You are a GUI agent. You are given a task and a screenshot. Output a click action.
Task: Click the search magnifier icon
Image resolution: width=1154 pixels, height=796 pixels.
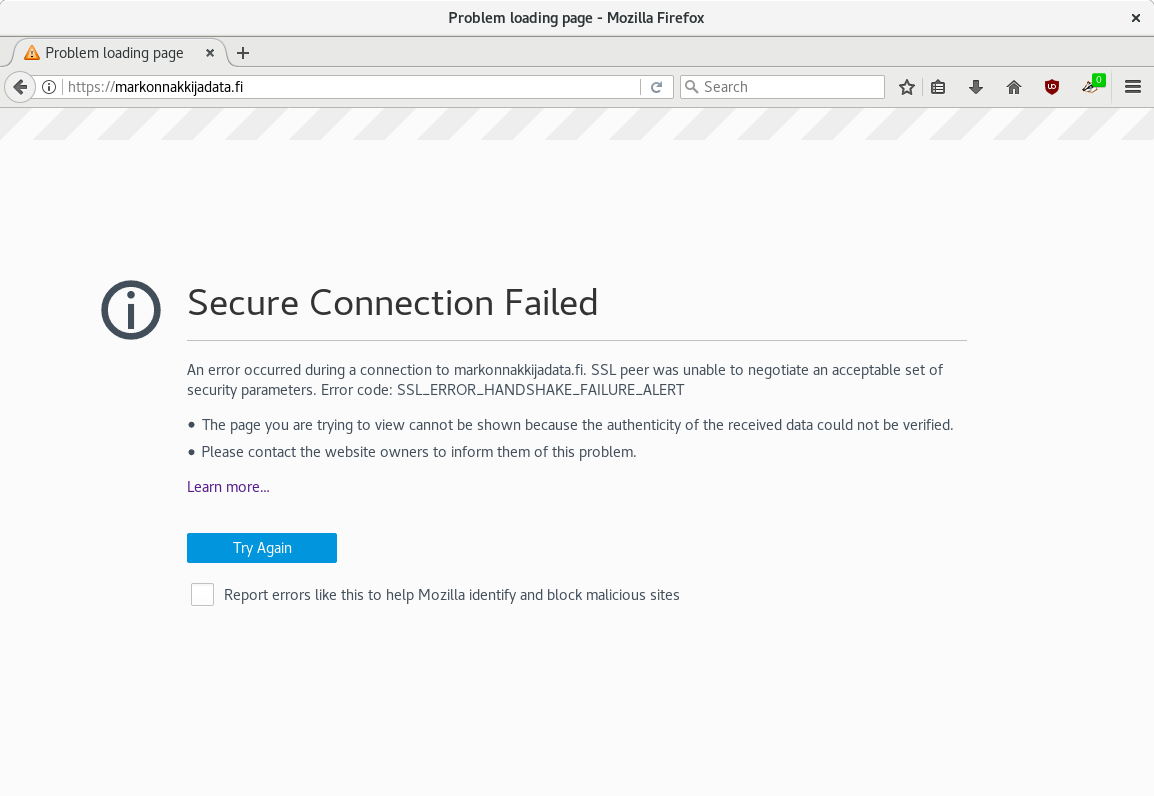[691, 87]
